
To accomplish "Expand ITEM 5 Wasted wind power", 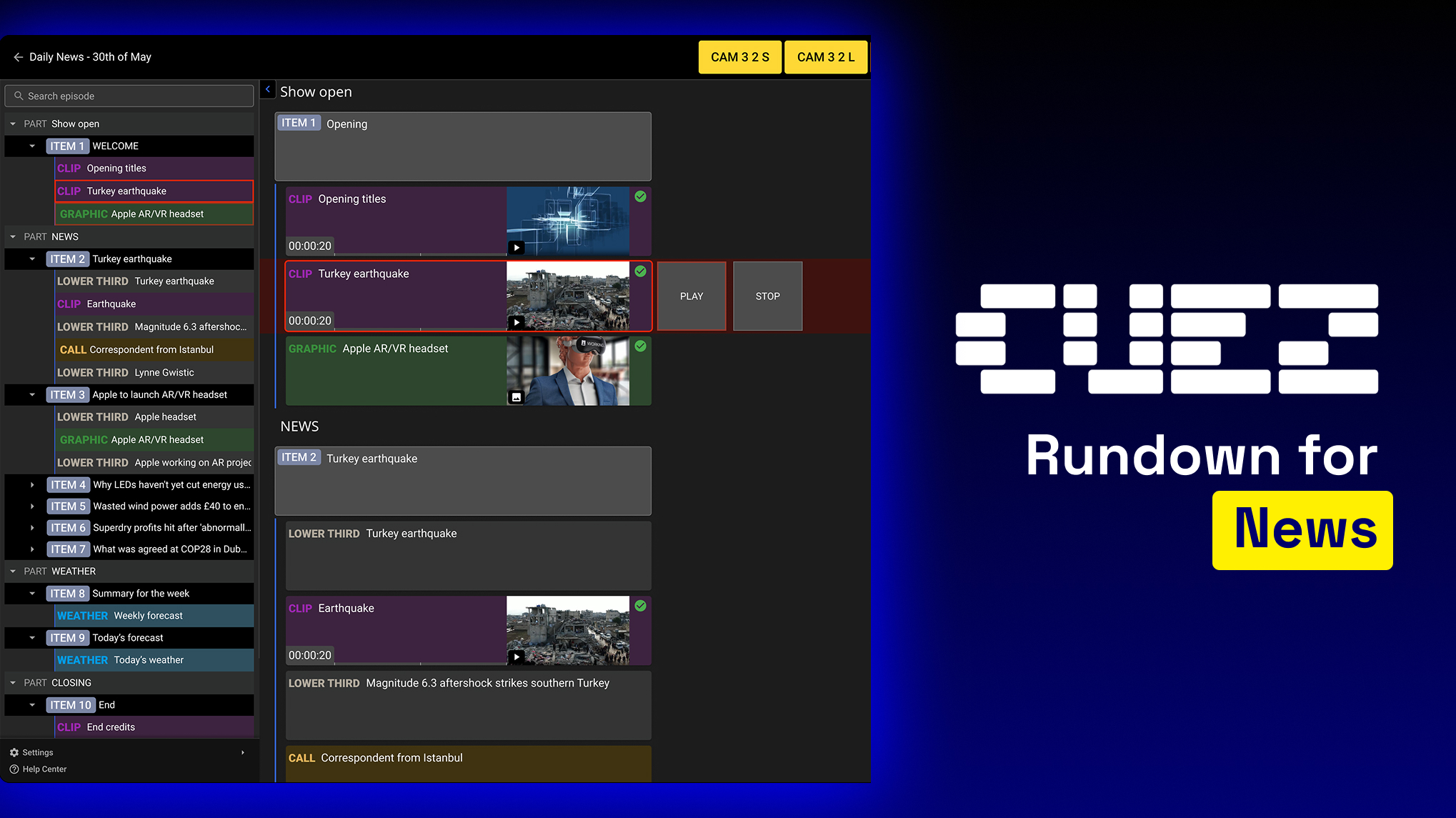I will (32, 506).
